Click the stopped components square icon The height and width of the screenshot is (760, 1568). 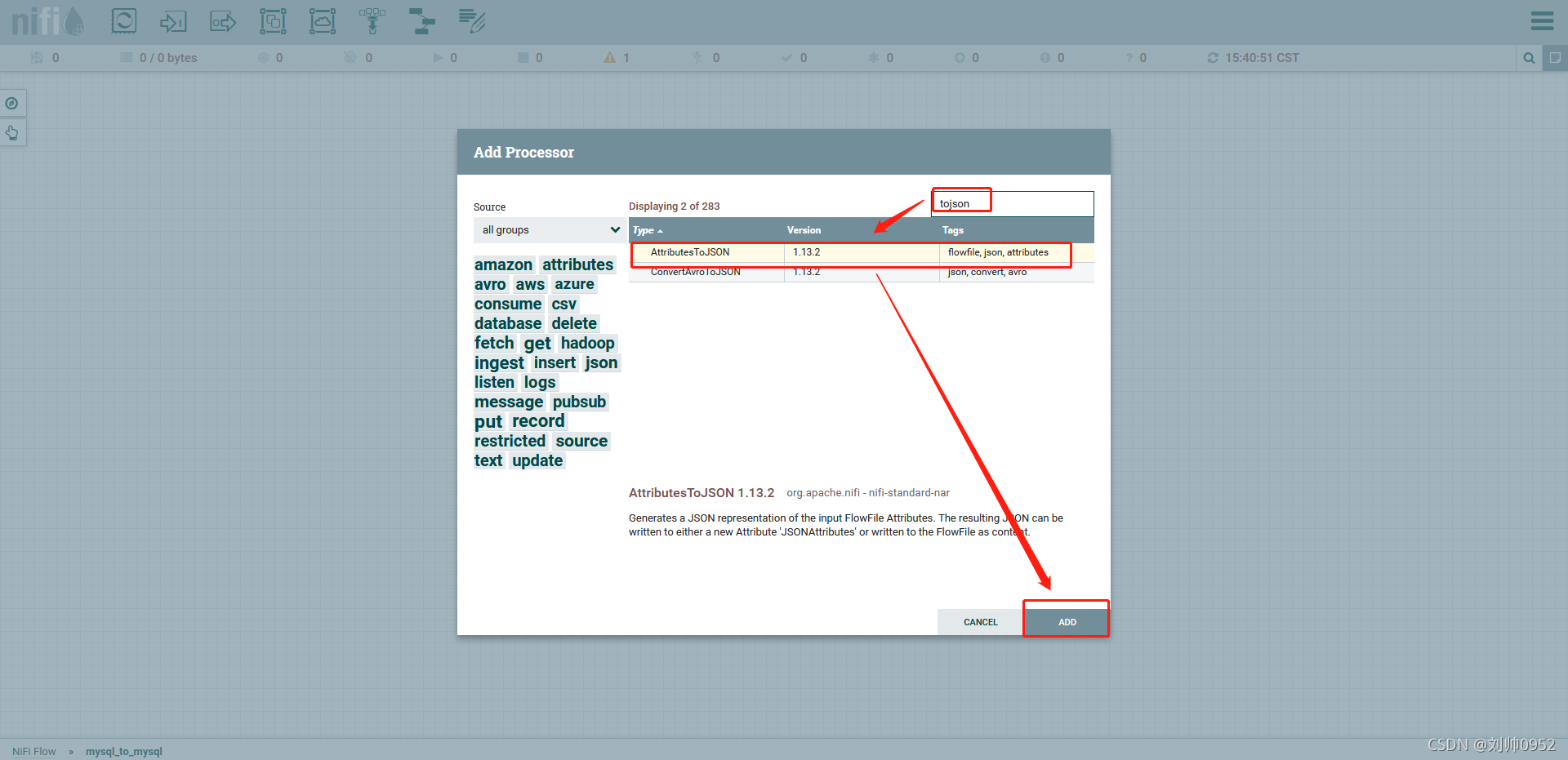(523, 58)
